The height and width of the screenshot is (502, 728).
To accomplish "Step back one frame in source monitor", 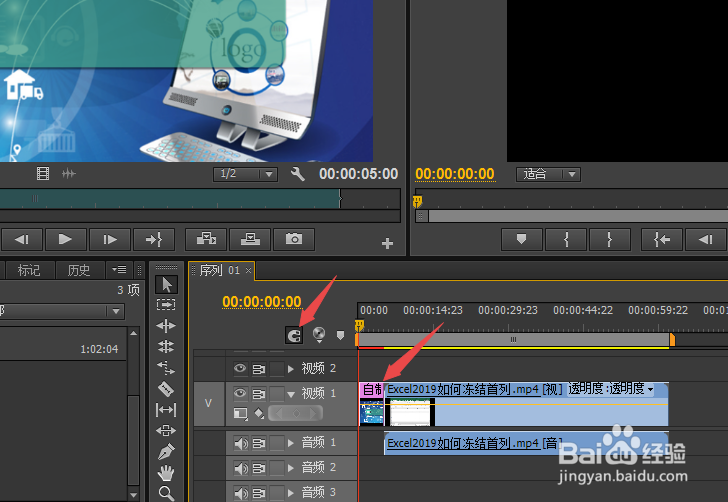I will (x=22, y=239).
